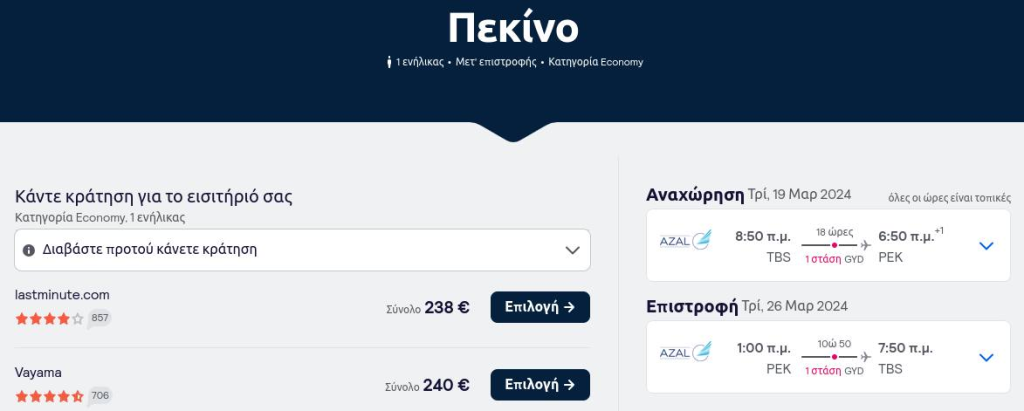This screenshot has height=411, width=1024.
Task: Click departure stop marker at GYD
Action: pos(835,245)
